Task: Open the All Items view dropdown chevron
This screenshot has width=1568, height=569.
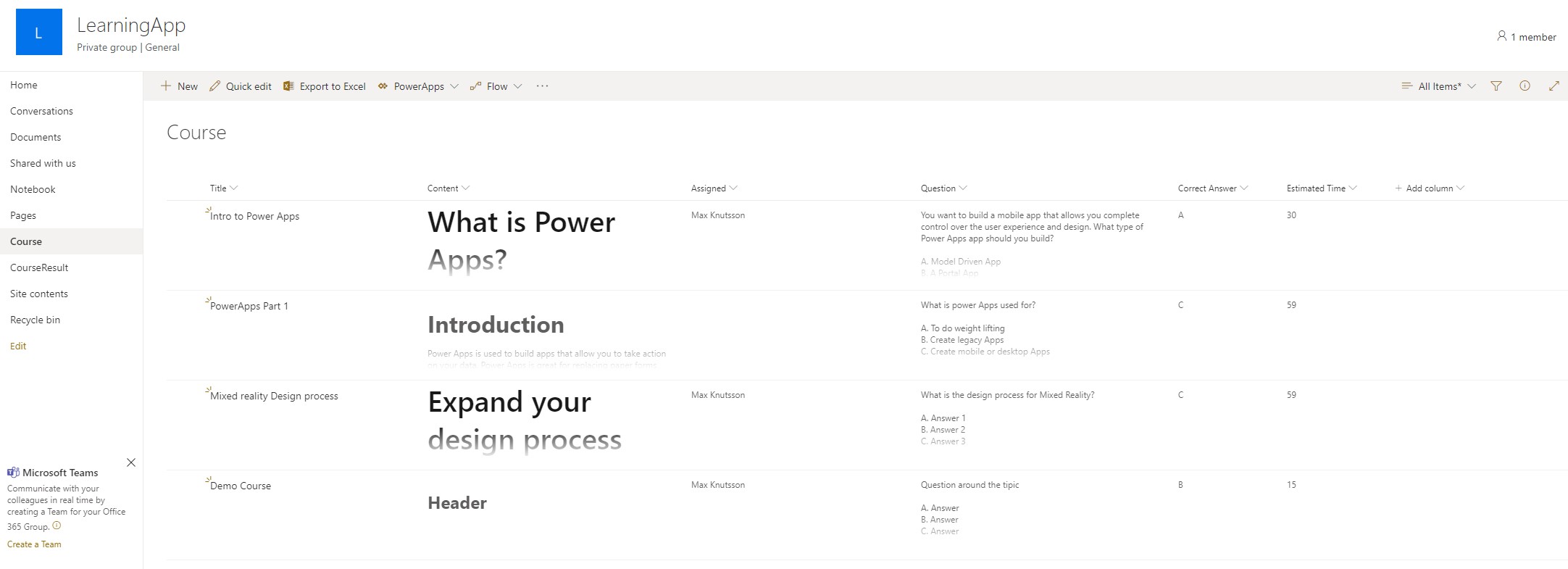Action: pos(1472,86)
